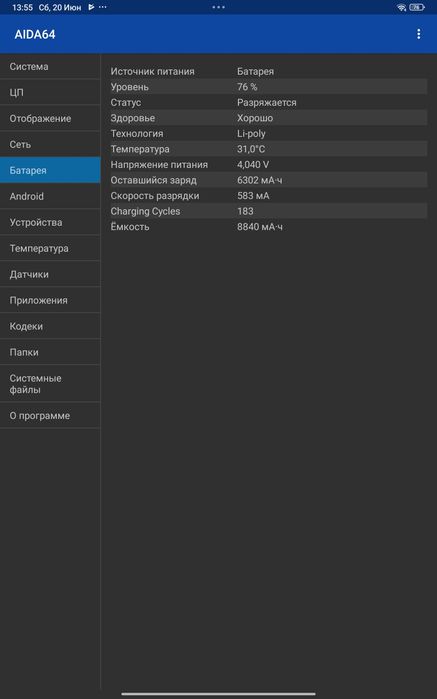Tap the date Сб, 20 Июн
Viewport: 437px width, 699px height.
click(x=60, y=8)
